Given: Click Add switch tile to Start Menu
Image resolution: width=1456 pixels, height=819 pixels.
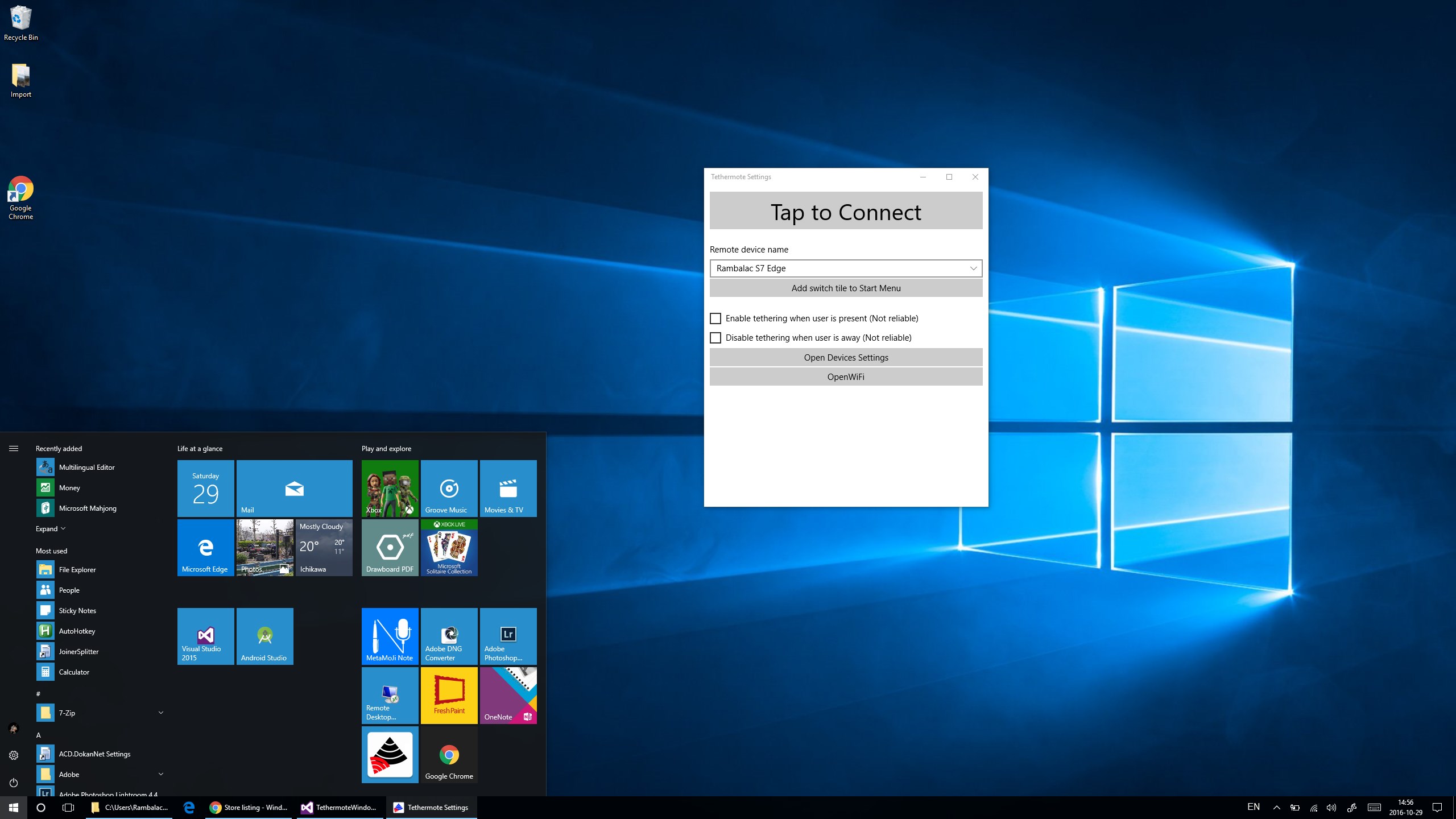Looking at the screenshot, I should (x=846, y=288).
